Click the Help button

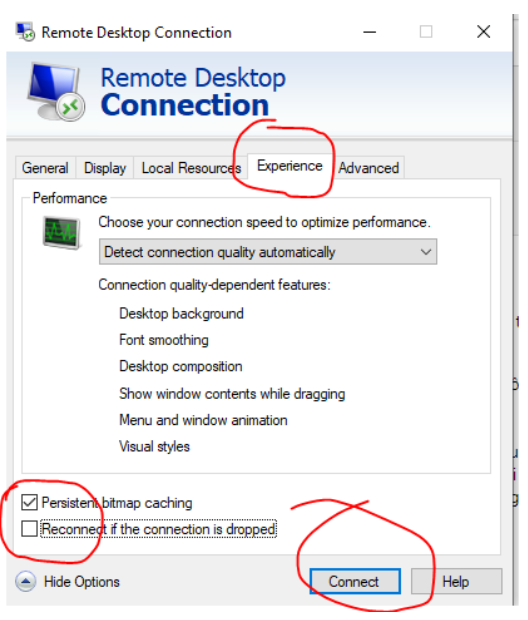456,581
